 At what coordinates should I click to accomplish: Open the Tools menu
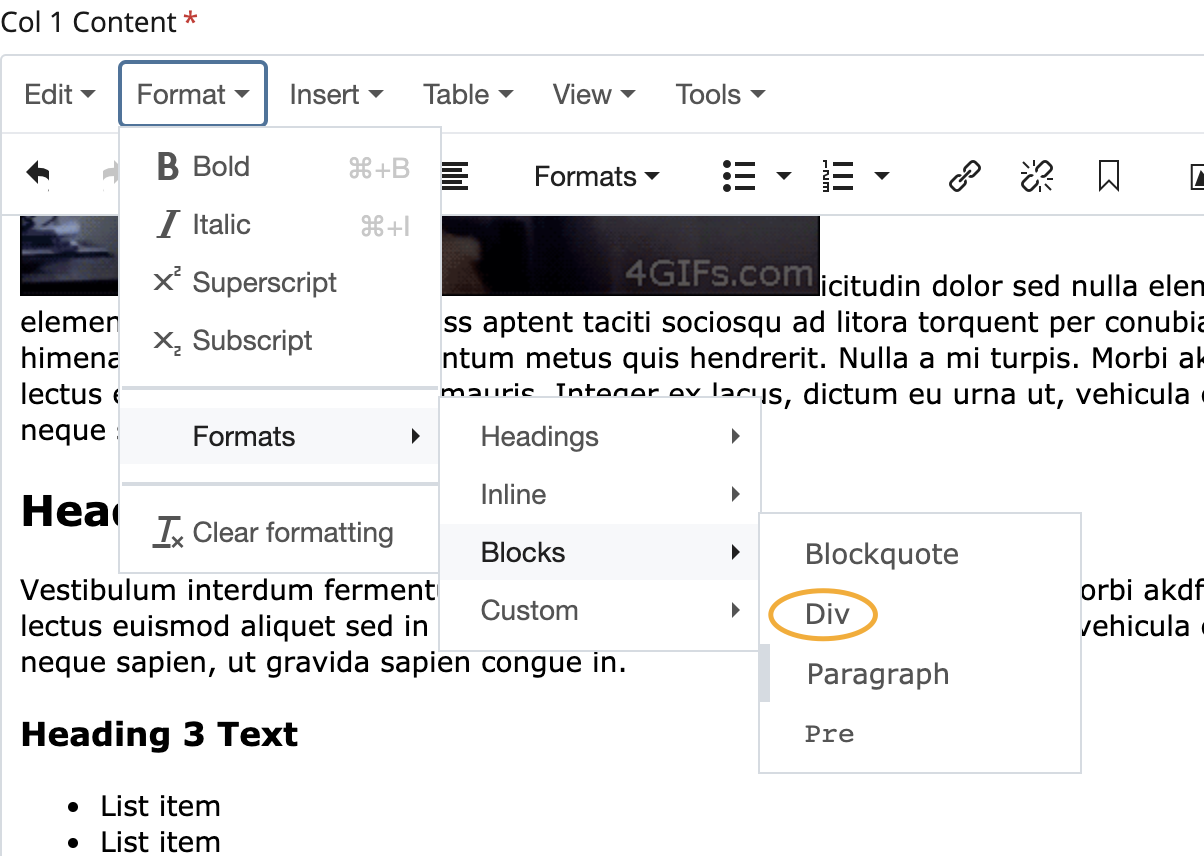(720, 95)
